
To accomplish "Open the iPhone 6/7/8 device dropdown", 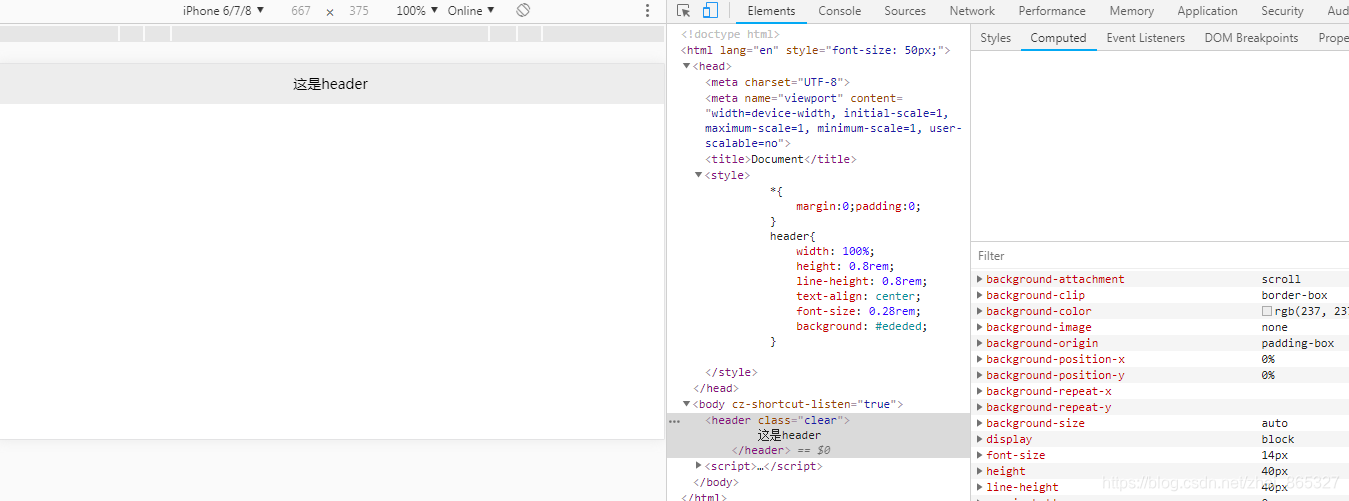I will [224, 10].
